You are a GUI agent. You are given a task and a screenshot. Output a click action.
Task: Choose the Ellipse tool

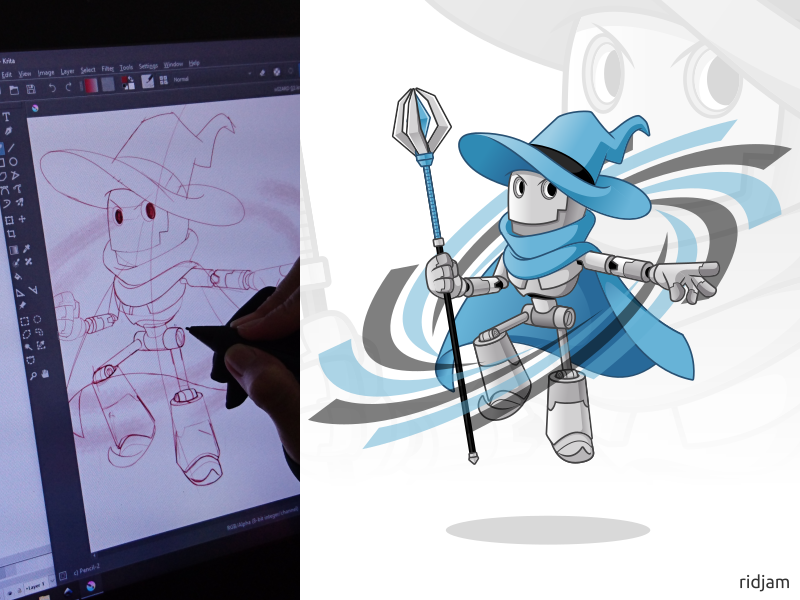(x=11, y=160)
